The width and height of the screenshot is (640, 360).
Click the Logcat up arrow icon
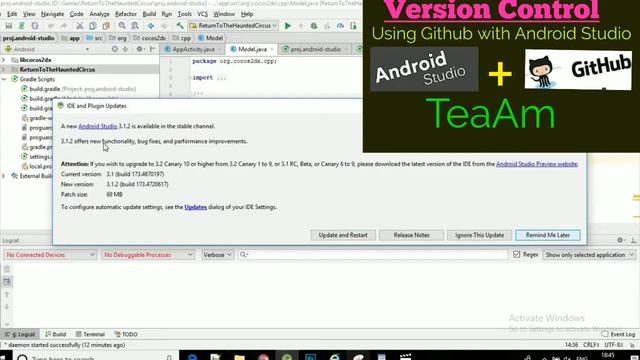pyautogui.click(x=7, y=294)
